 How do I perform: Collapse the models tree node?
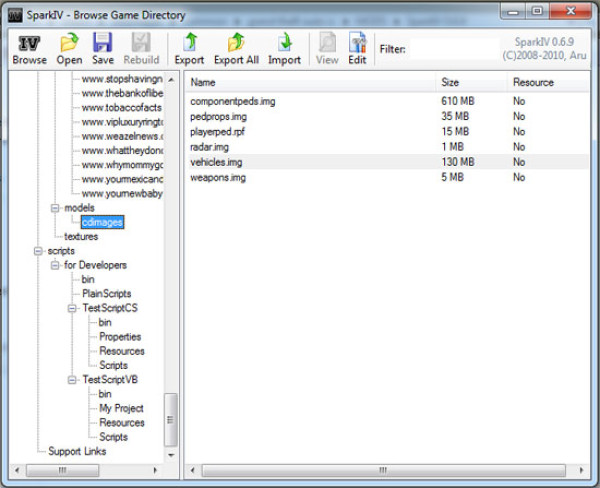55,208
